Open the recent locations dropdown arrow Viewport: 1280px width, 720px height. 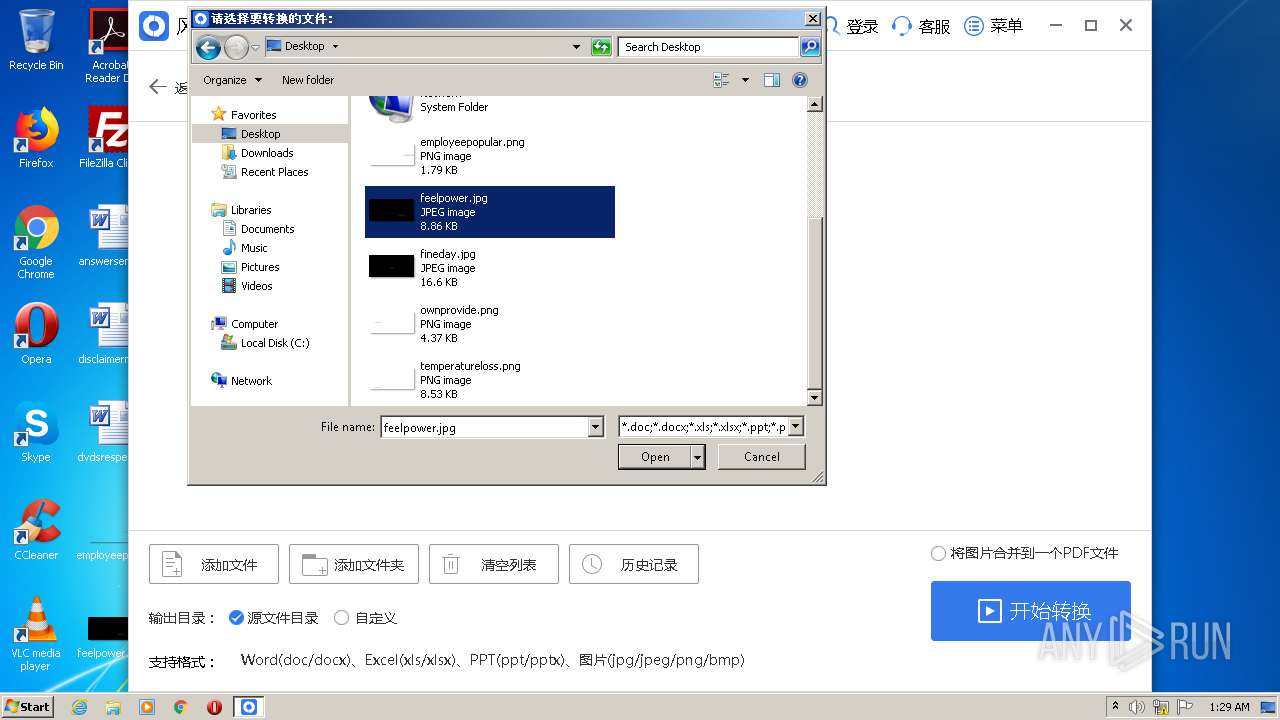point(256,47)
